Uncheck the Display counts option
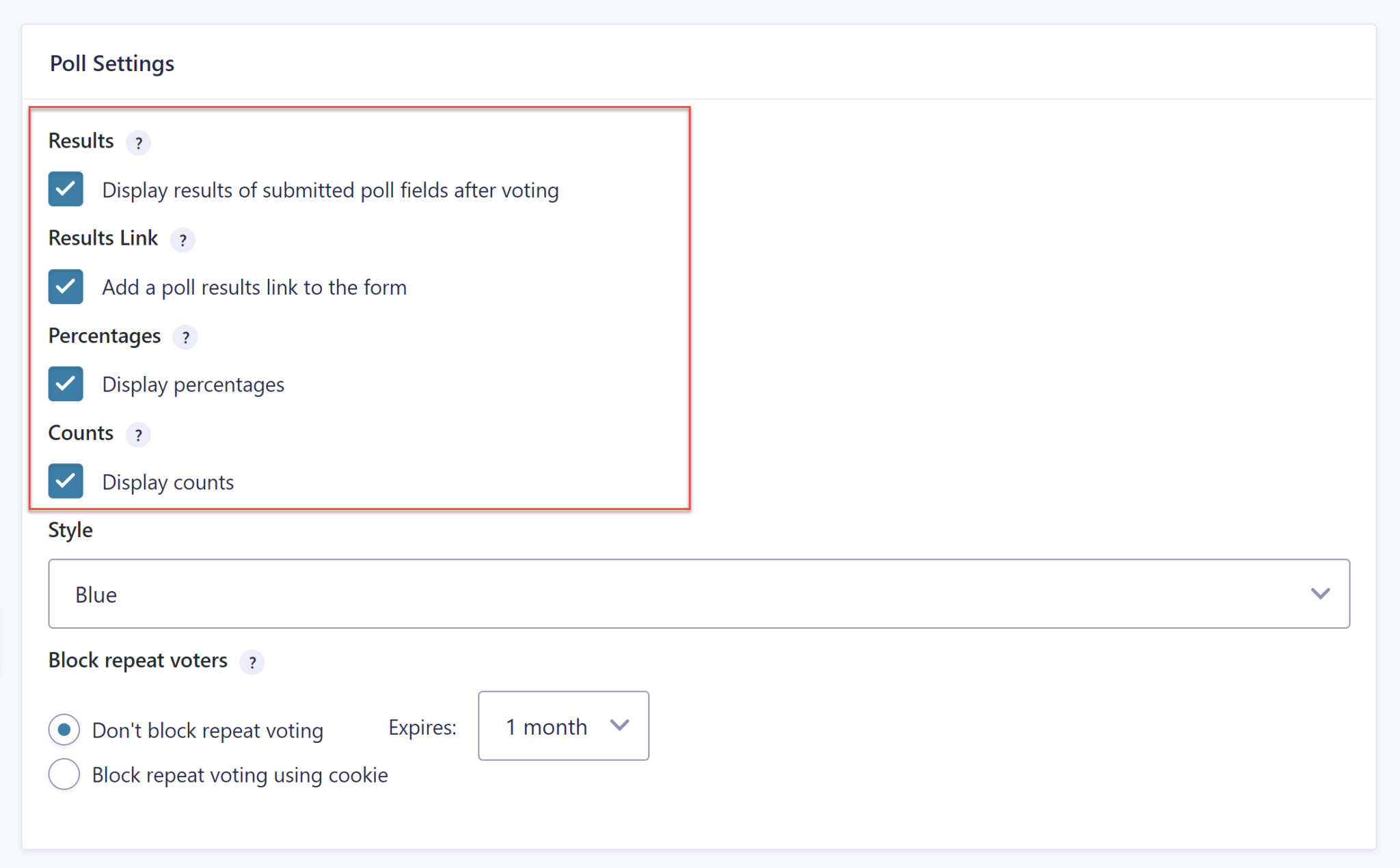Image resolution: width=1400 pixels, height=868 pixels. [65, 481]
